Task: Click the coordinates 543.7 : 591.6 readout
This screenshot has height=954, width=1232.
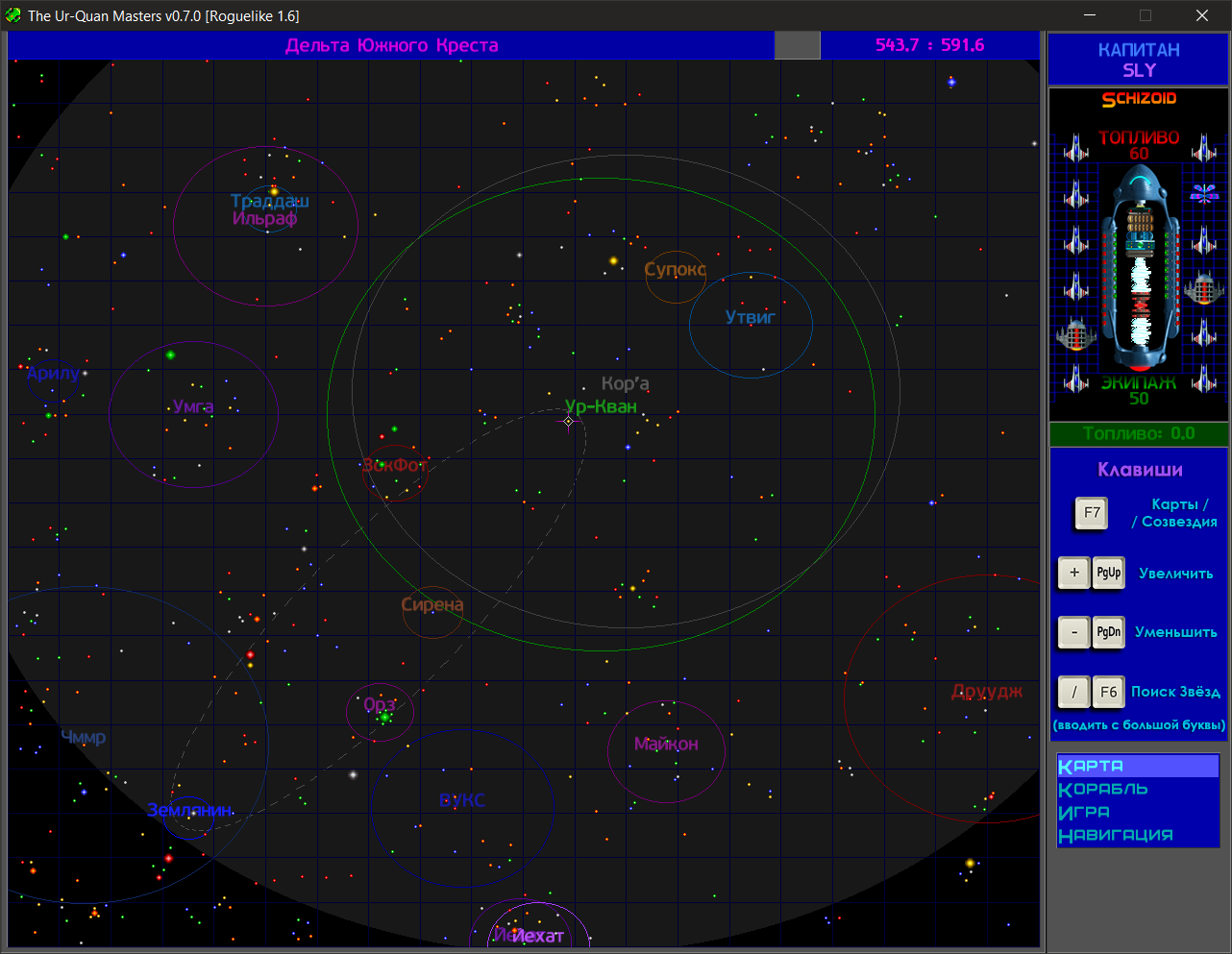Action: click(x=929, y=45)
